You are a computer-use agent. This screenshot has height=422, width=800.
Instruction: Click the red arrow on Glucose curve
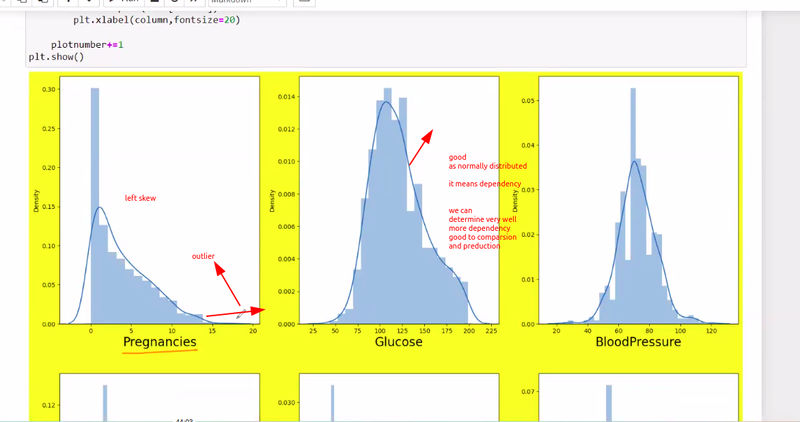pos(420,147)
